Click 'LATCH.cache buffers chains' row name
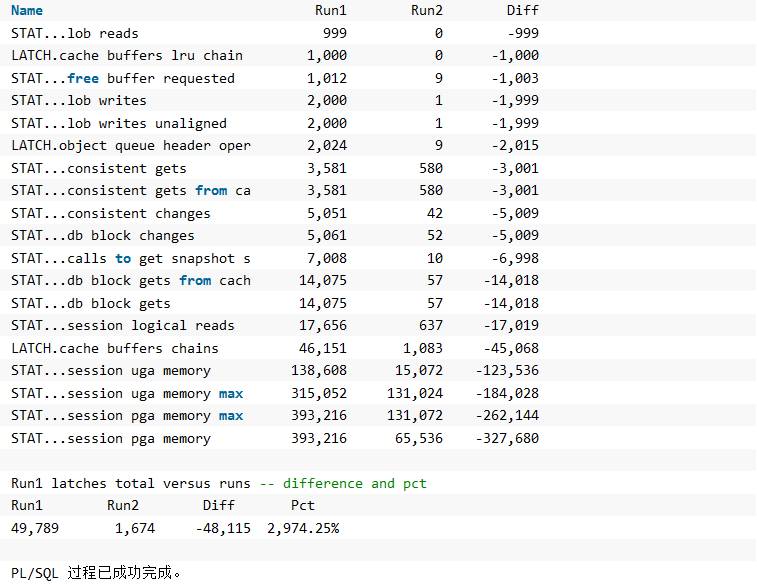The height and width of the screenshot is (584, 757). point(114,348)
